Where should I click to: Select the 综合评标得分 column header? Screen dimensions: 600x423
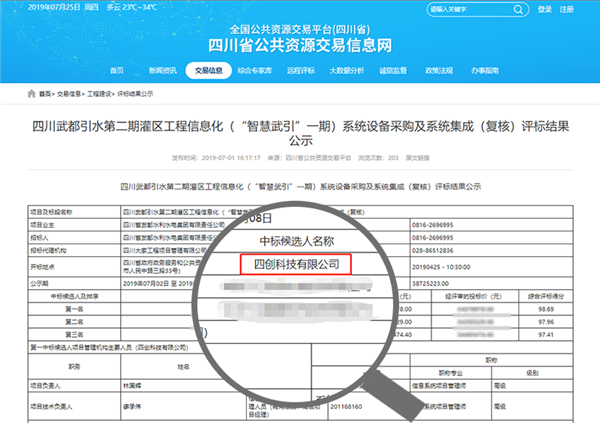coord(546,296)
